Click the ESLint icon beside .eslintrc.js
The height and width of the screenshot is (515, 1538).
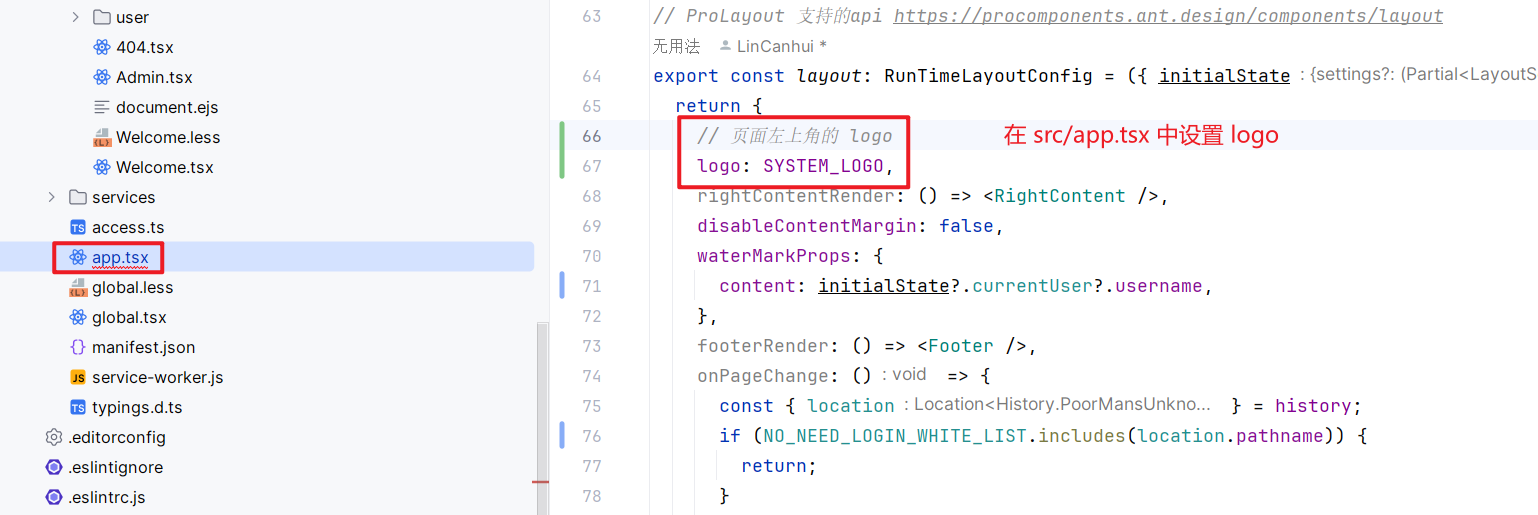(x=54, y=497)
